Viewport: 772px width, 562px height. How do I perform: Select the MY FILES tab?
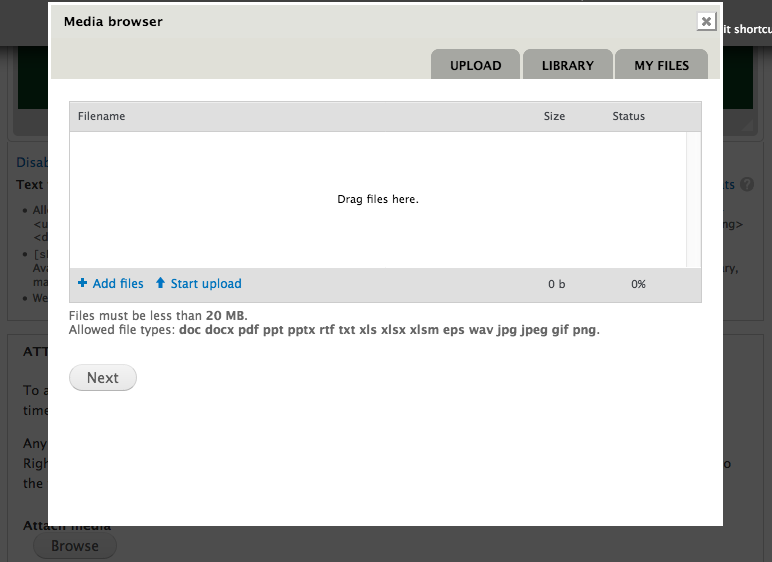click(661, 65)
